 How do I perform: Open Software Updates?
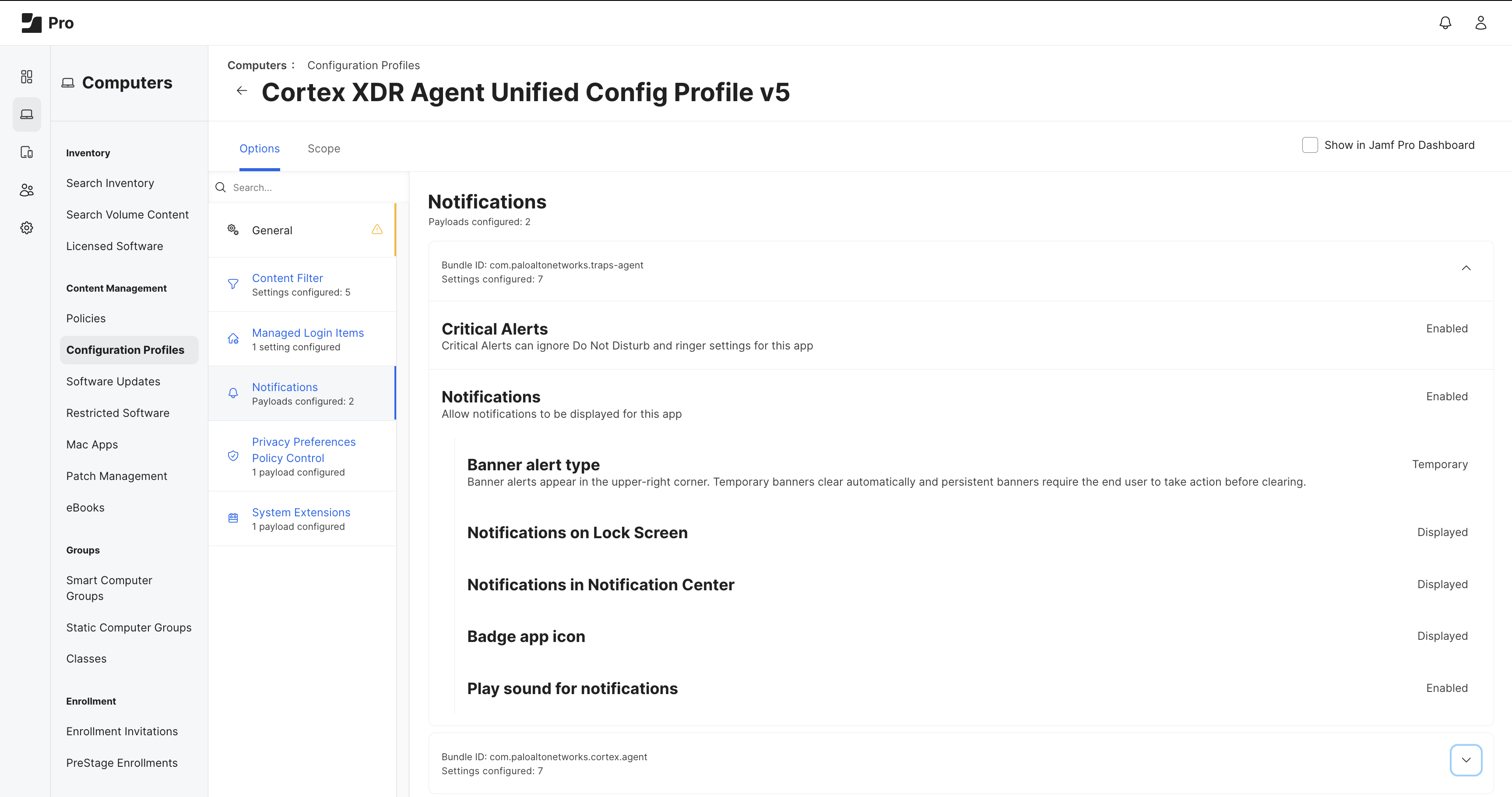(x=113, y=382)
